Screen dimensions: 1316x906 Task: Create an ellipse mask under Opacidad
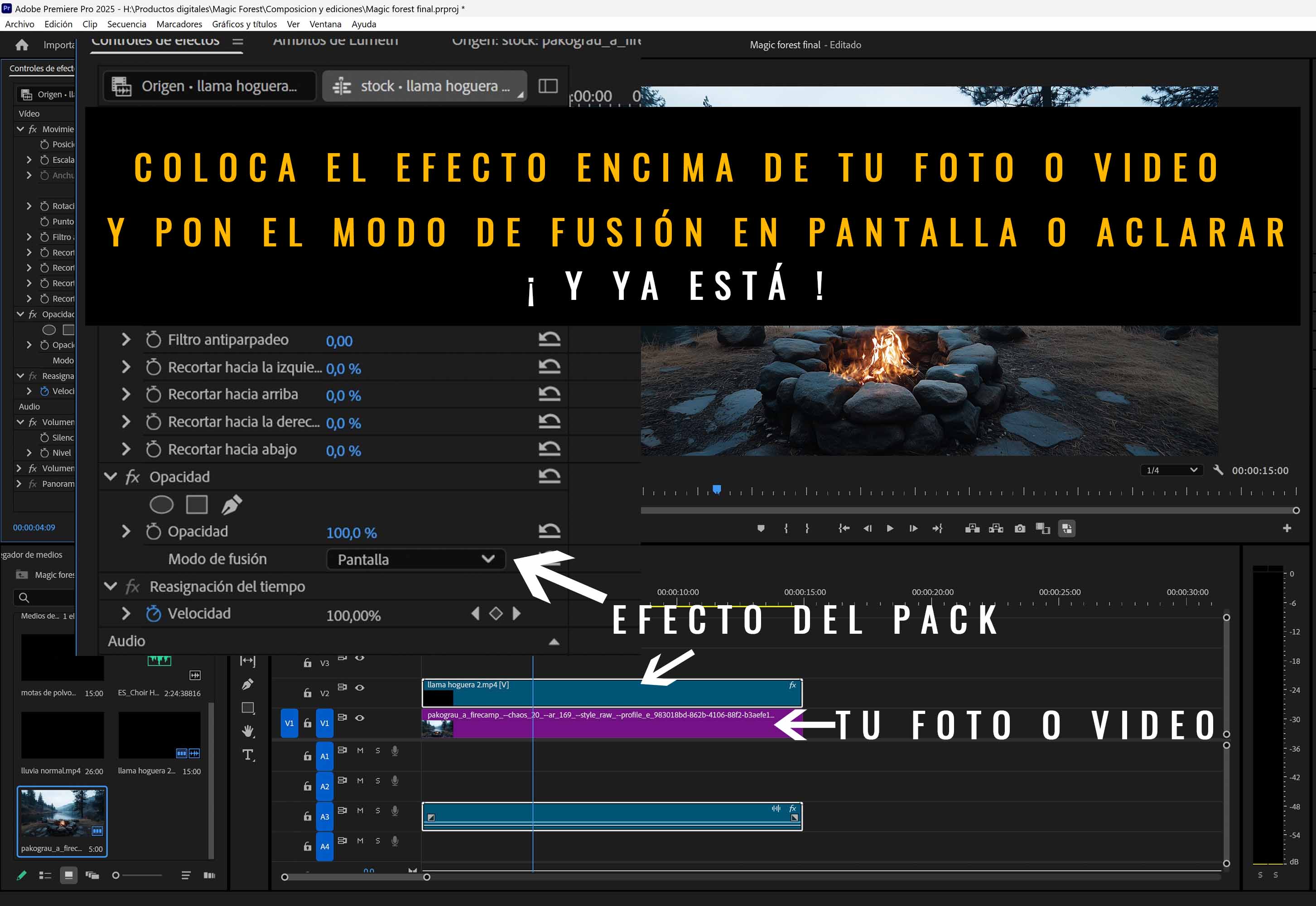[x=161, y=505]
